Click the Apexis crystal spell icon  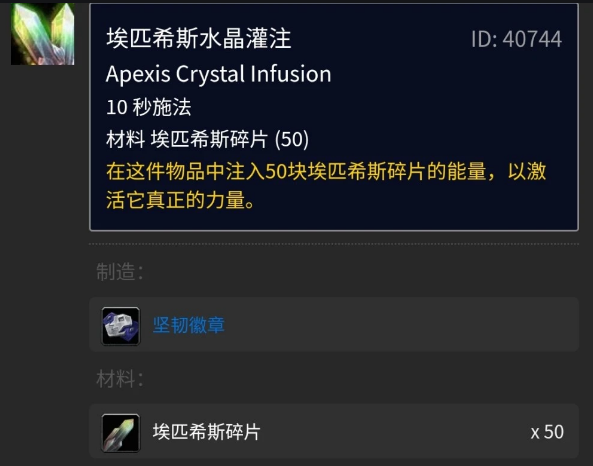click(x=43, y=34)
